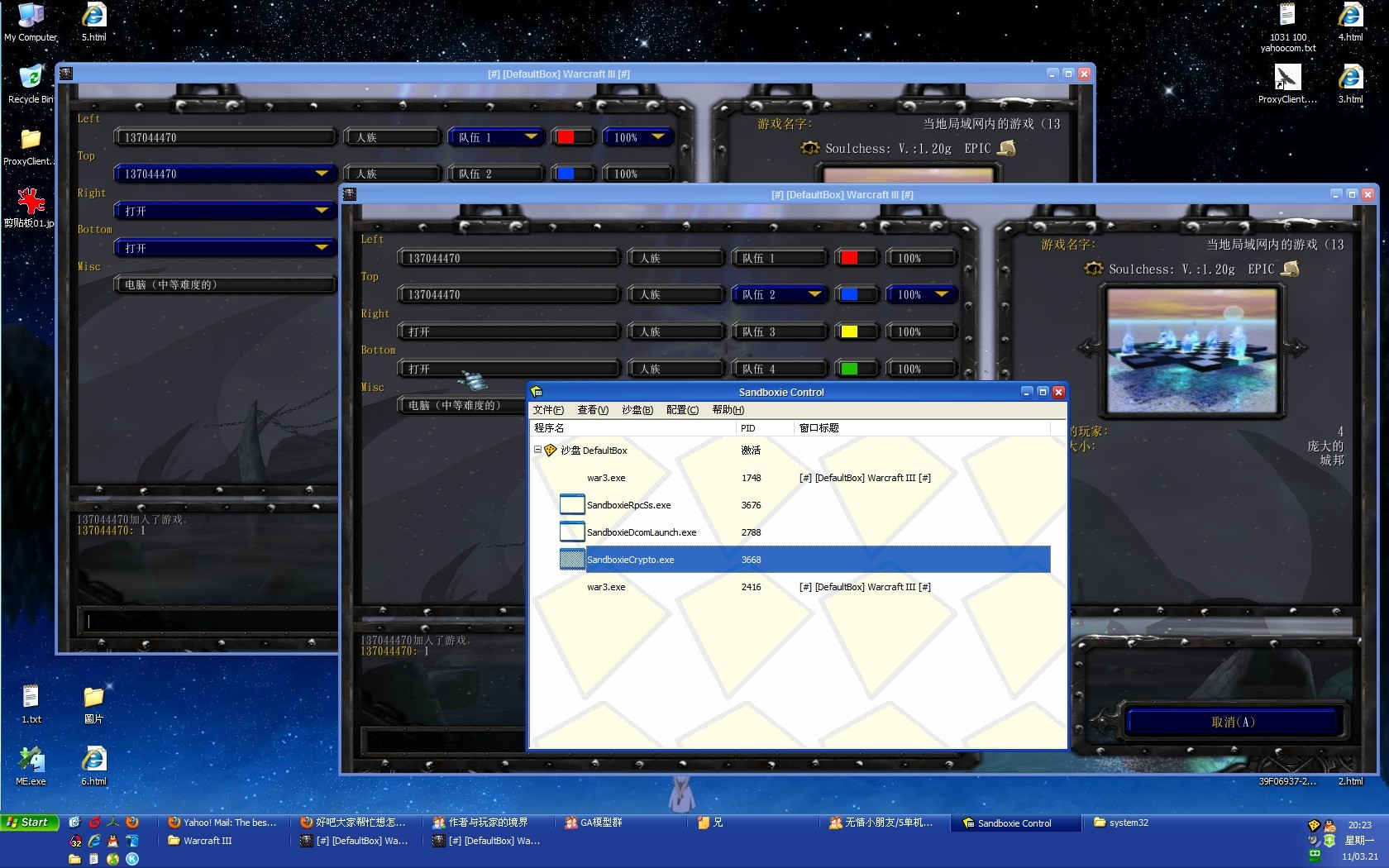Click the SandboxieRpcSs.exe process icon
Screen dimensions: 1389x868
click(x=572, y=504)
